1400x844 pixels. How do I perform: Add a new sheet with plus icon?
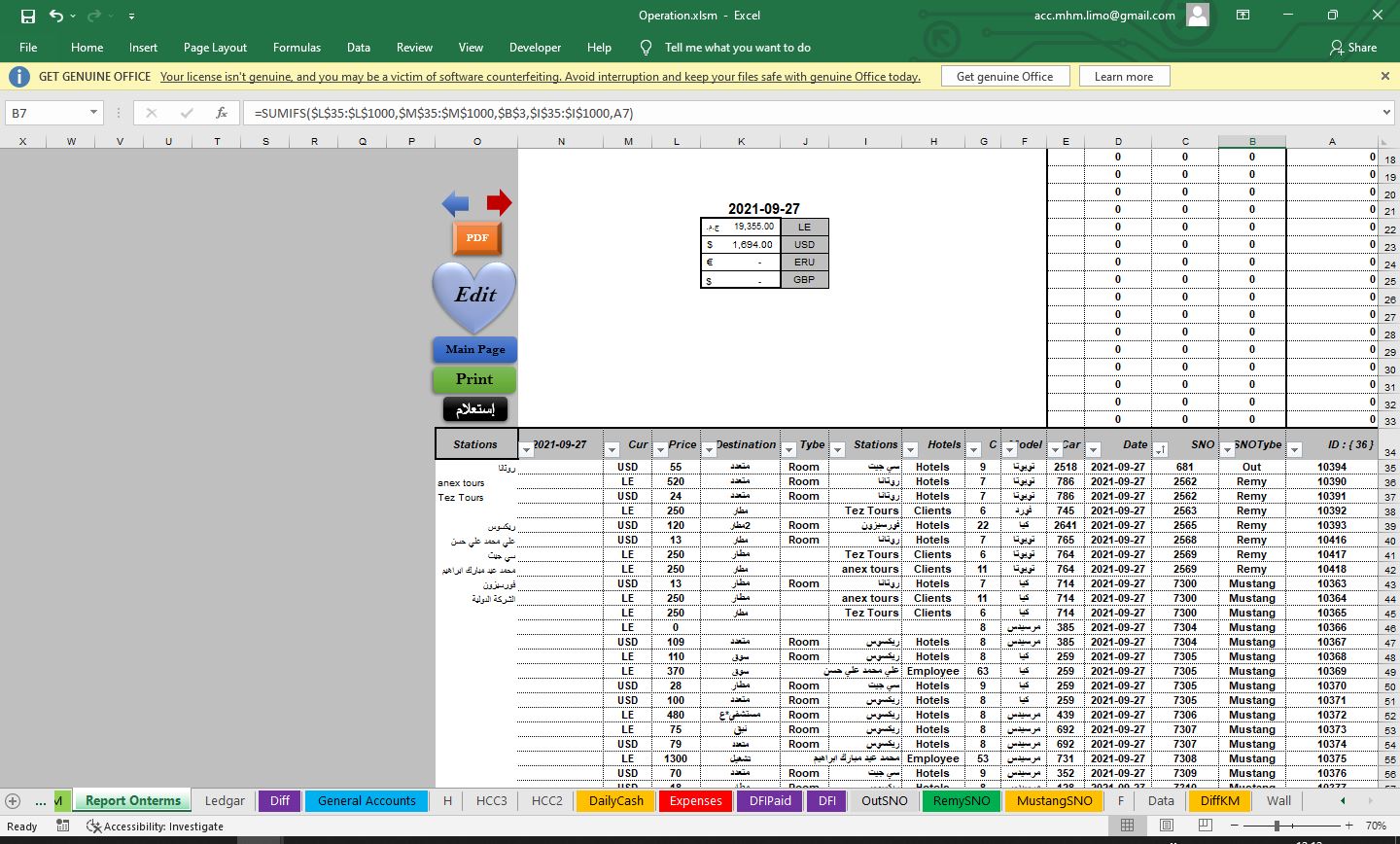tap(13, 801)
